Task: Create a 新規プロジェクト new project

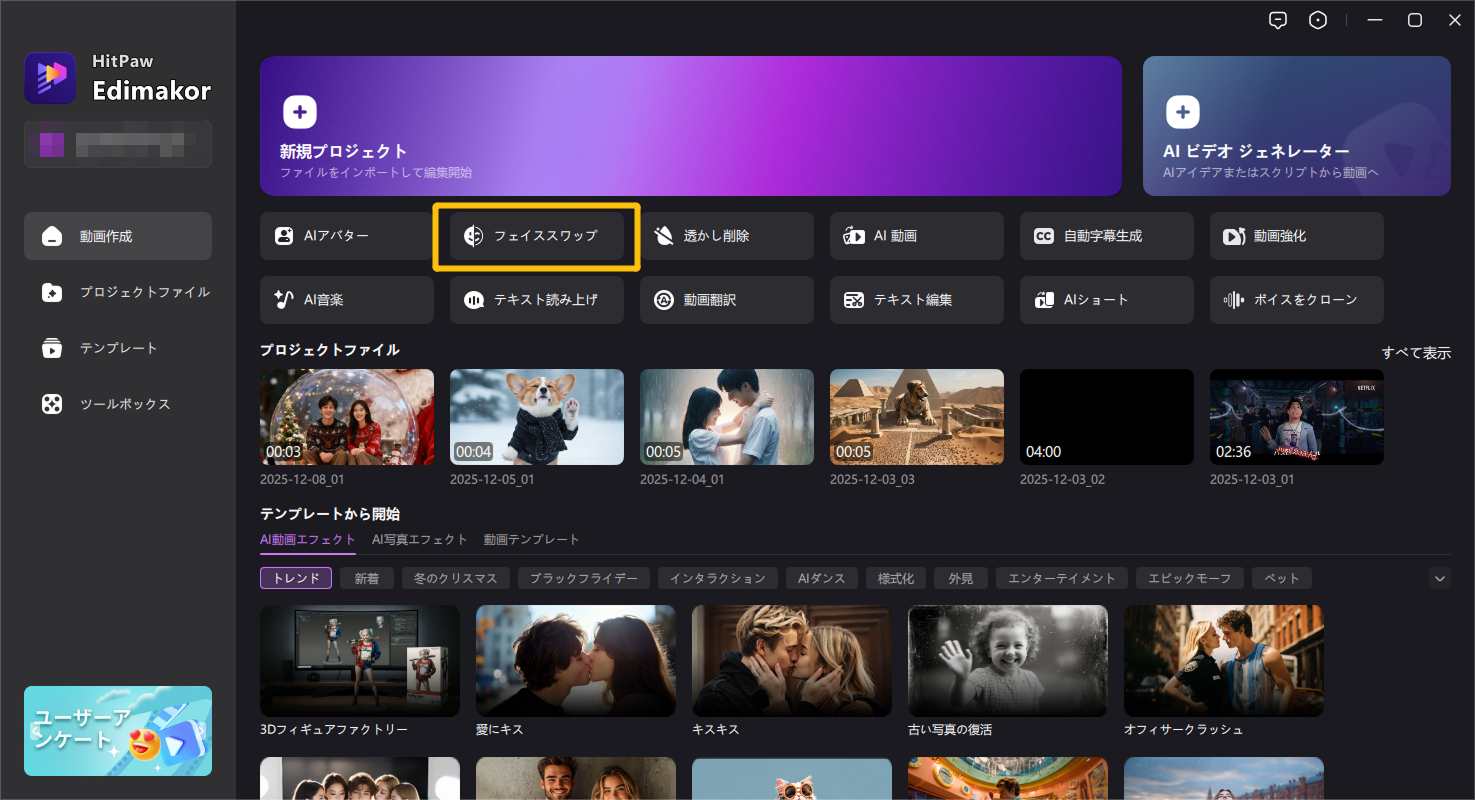Action: (690, 126)
